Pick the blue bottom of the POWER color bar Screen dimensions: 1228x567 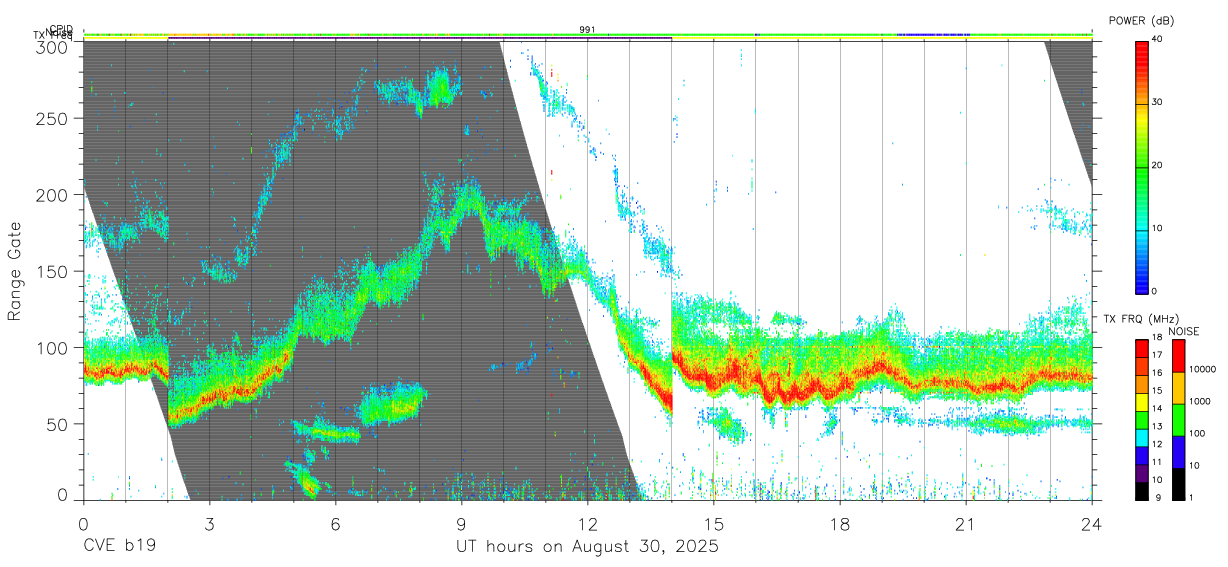point(1141,285)
